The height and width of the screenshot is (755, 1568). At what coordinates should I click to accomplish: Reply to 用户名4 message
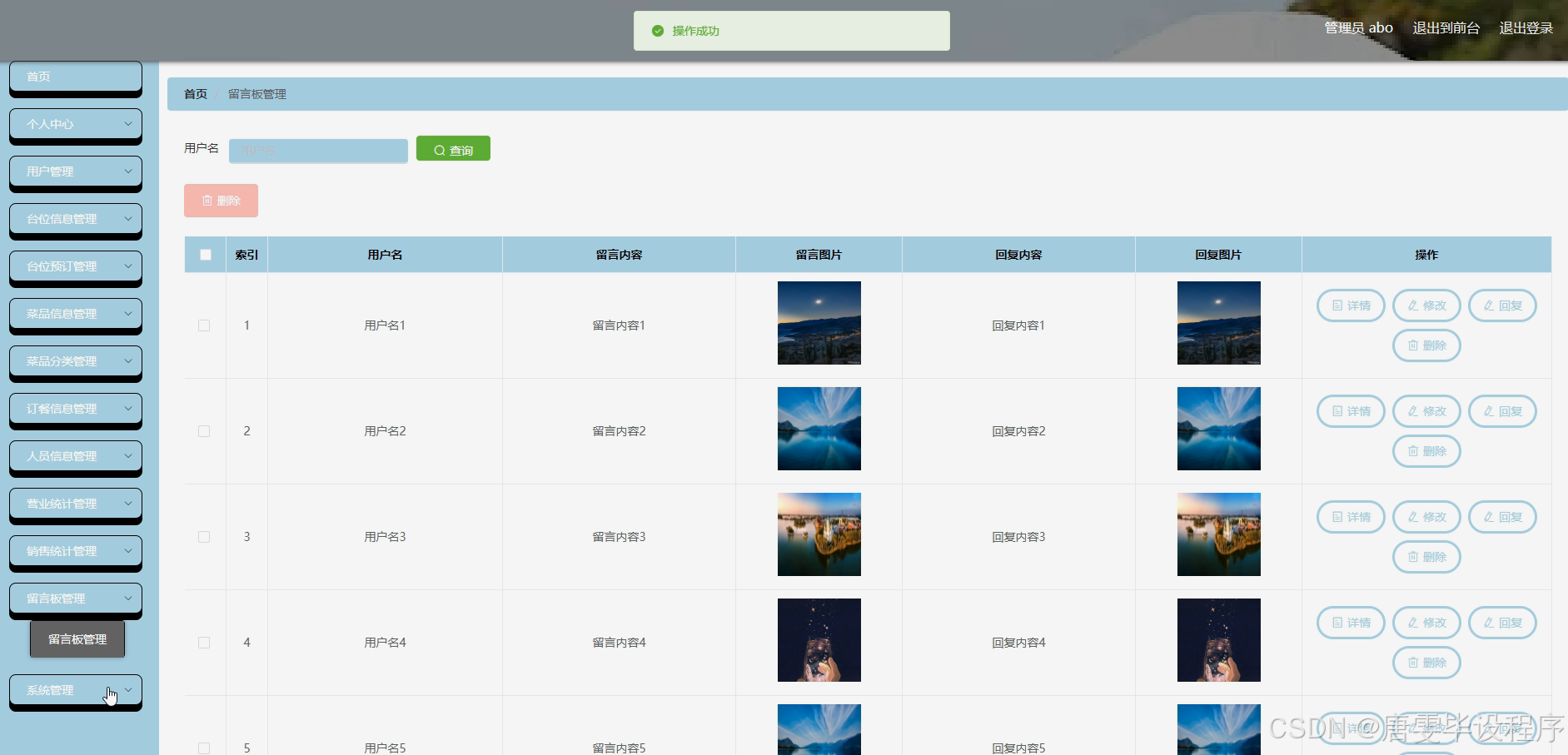pyautogui.click(x=1502, y=623)
